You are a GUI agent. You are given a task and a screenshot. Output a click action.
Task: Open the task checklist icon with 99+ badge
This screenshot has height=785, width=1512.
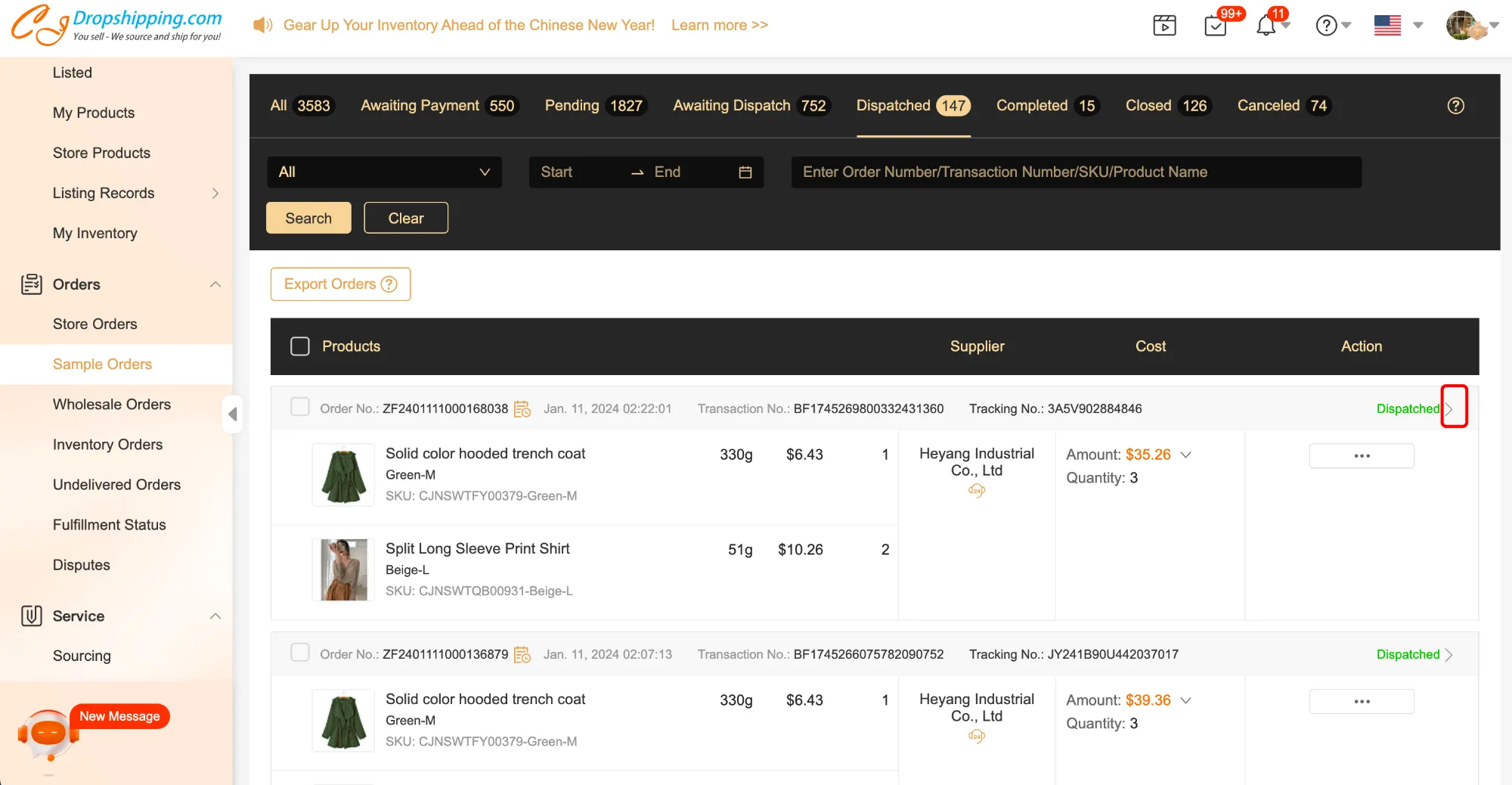[x=1215, y=26]
